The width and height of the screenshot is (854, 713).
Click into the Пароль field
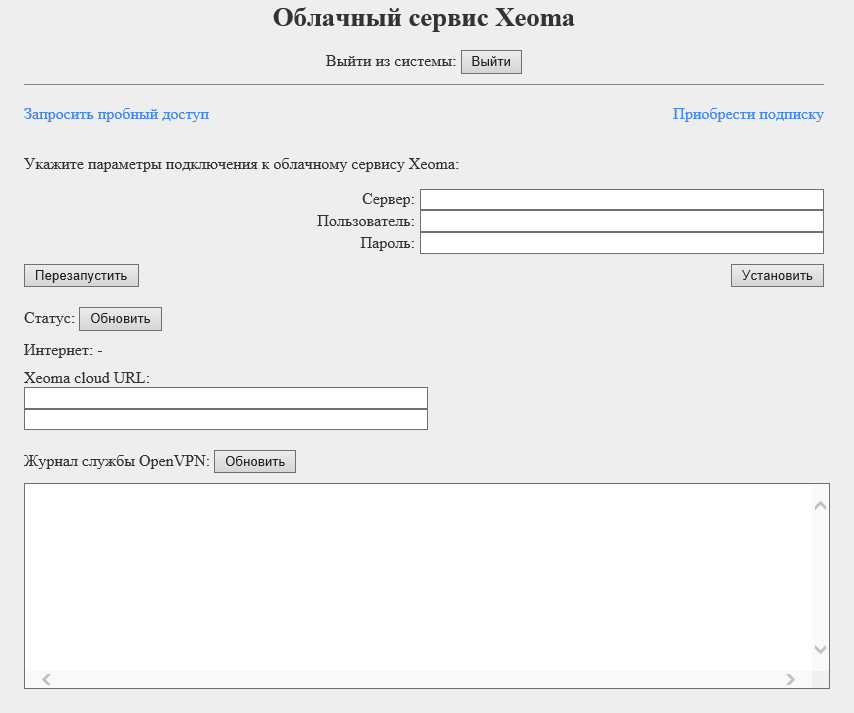[621, 243]
